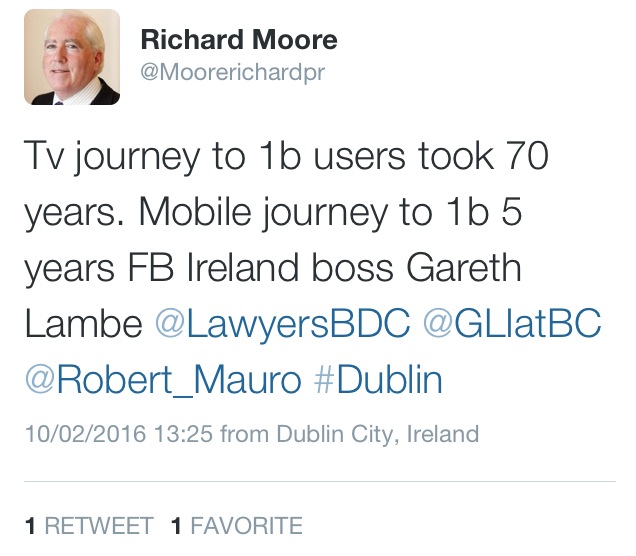View the 1 RETWEET count
The image size is (636, 556).
[x=89, y=525]
